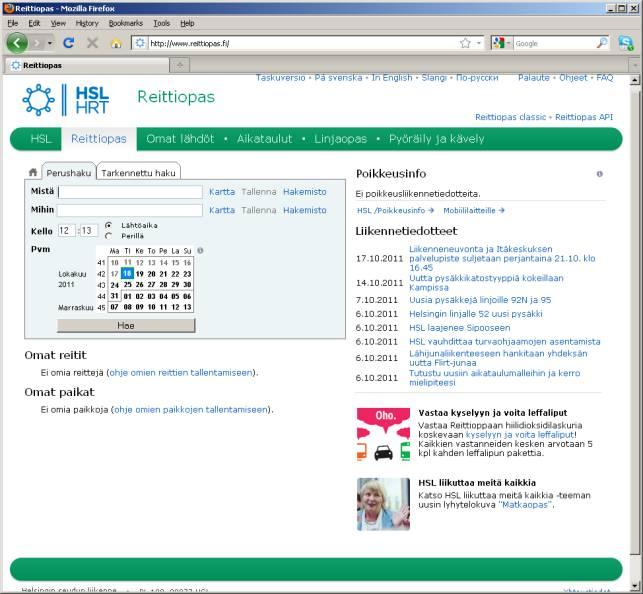Click the green browser Back button
Image resolution: width=643 pixels, height=594 pixels.
[x=17, y=43]
